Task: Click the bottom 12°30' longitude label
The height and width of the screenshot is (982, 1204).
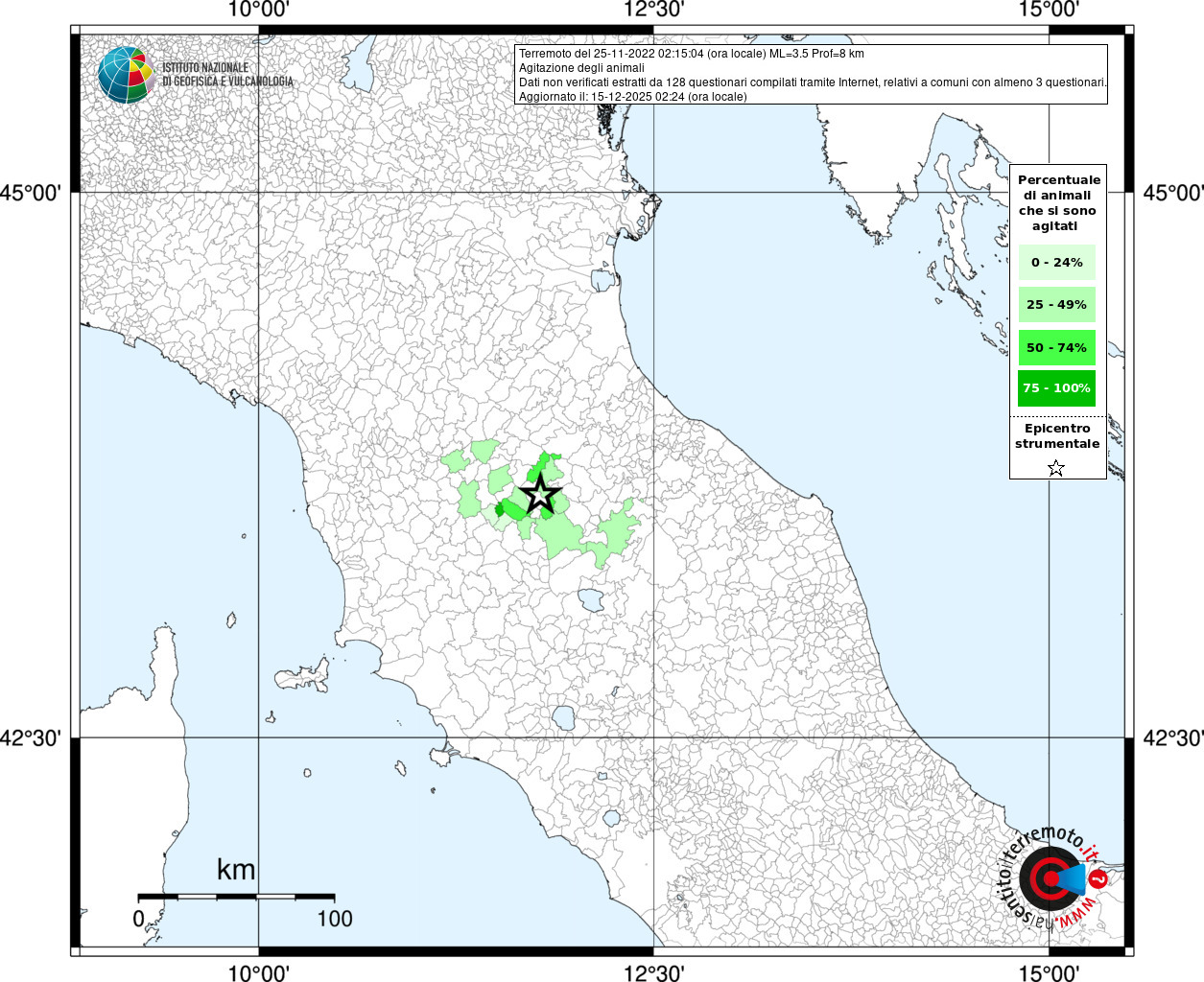Action: [654, 972]
